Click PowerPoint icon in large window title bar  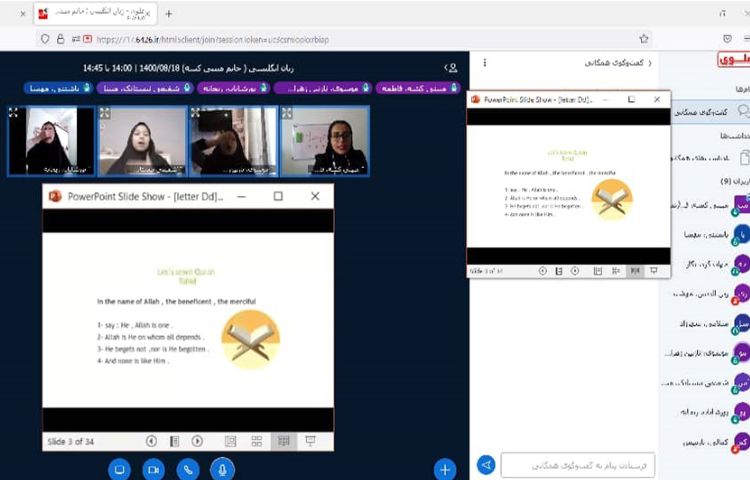[x=55, y=196]
